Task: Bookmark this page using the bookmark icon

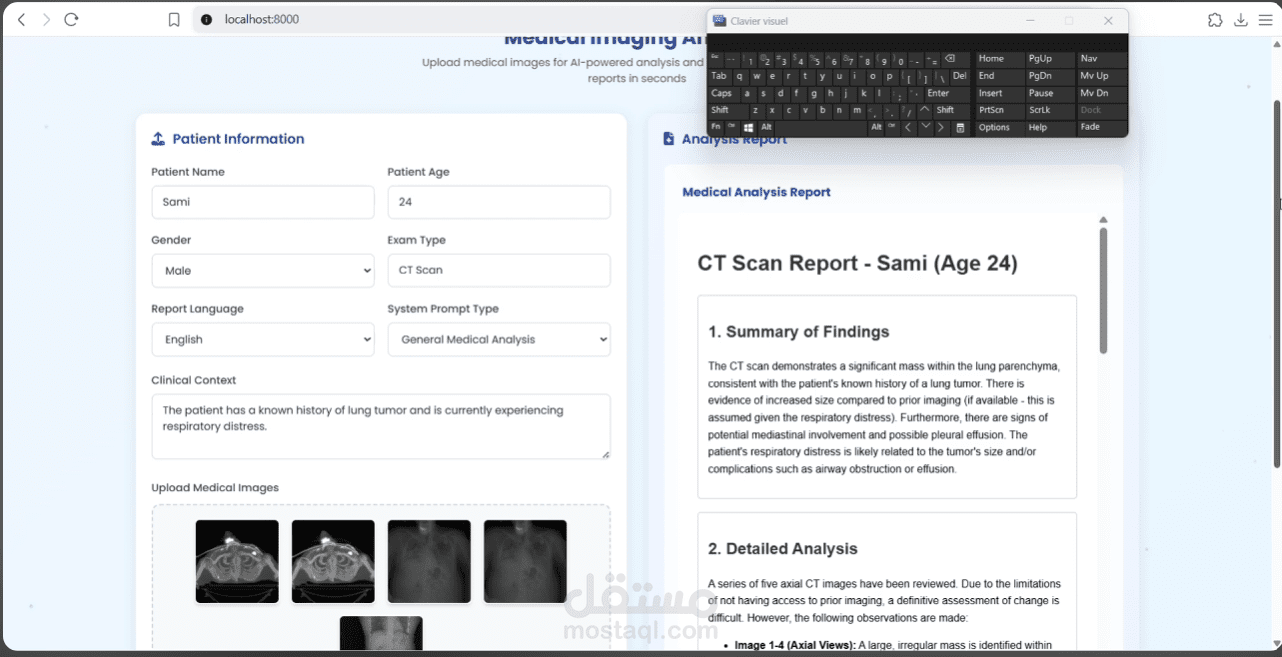Action: click(174, 20)
